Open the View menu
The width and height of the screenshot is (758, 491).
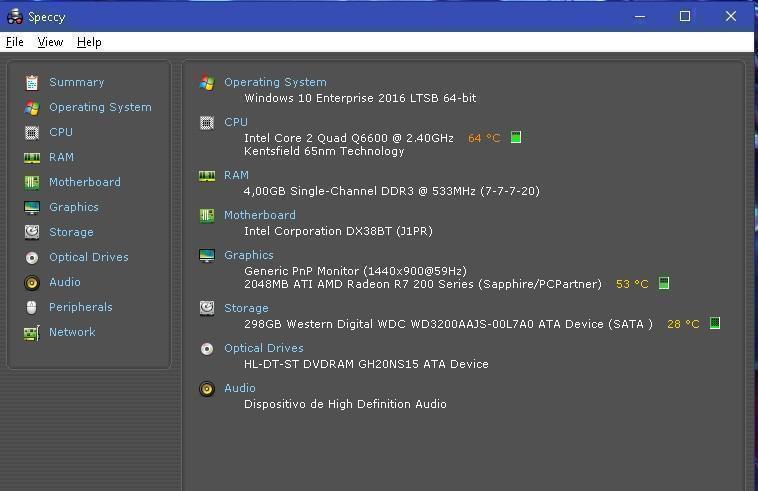click(x=50, y=42)
